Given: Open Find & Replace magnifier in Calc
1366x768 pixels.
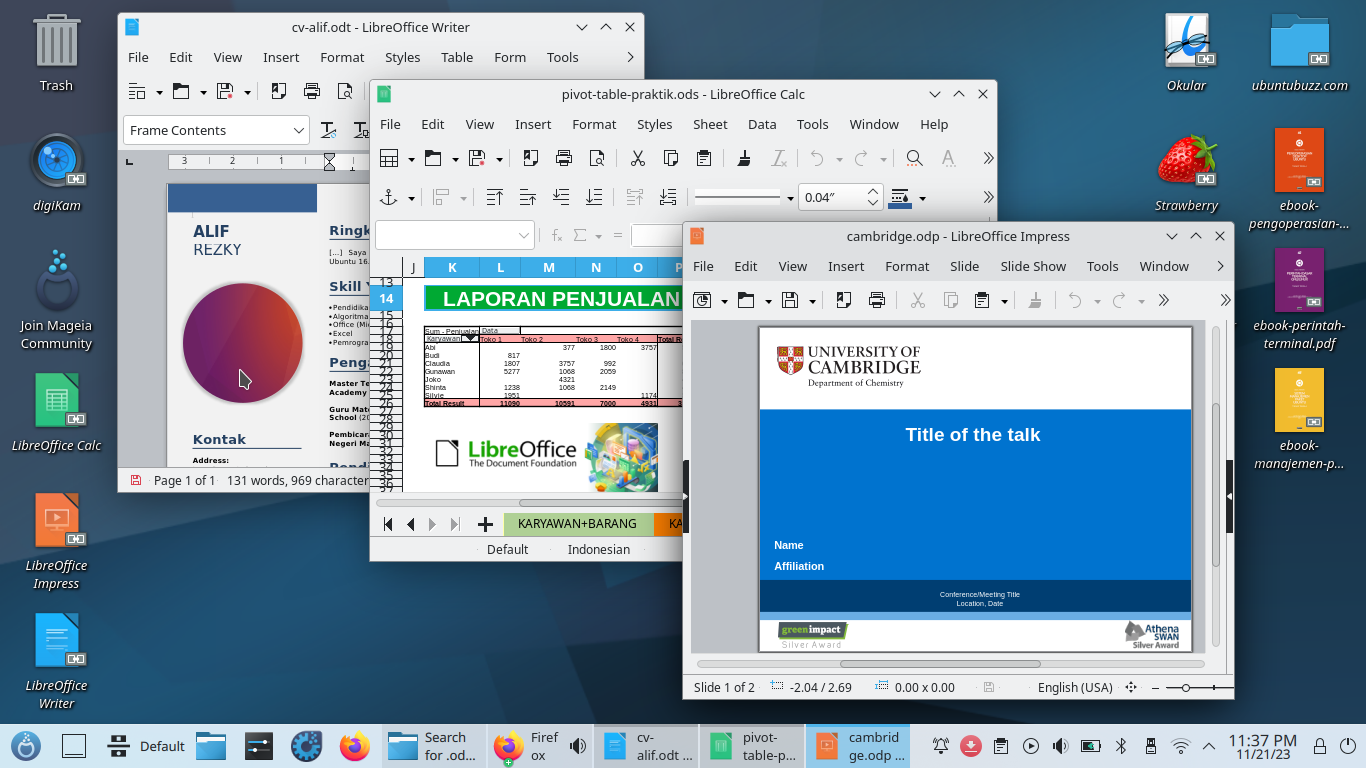Looking at the screenshot, I should tap(914, 158).
